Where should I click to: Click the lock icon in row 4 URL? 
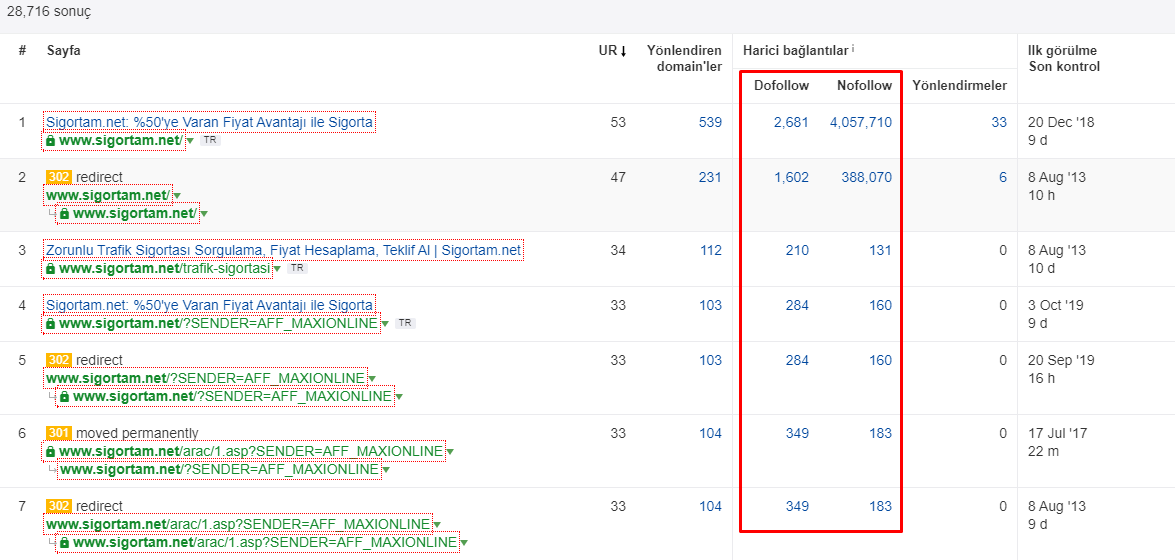point(50,324)
